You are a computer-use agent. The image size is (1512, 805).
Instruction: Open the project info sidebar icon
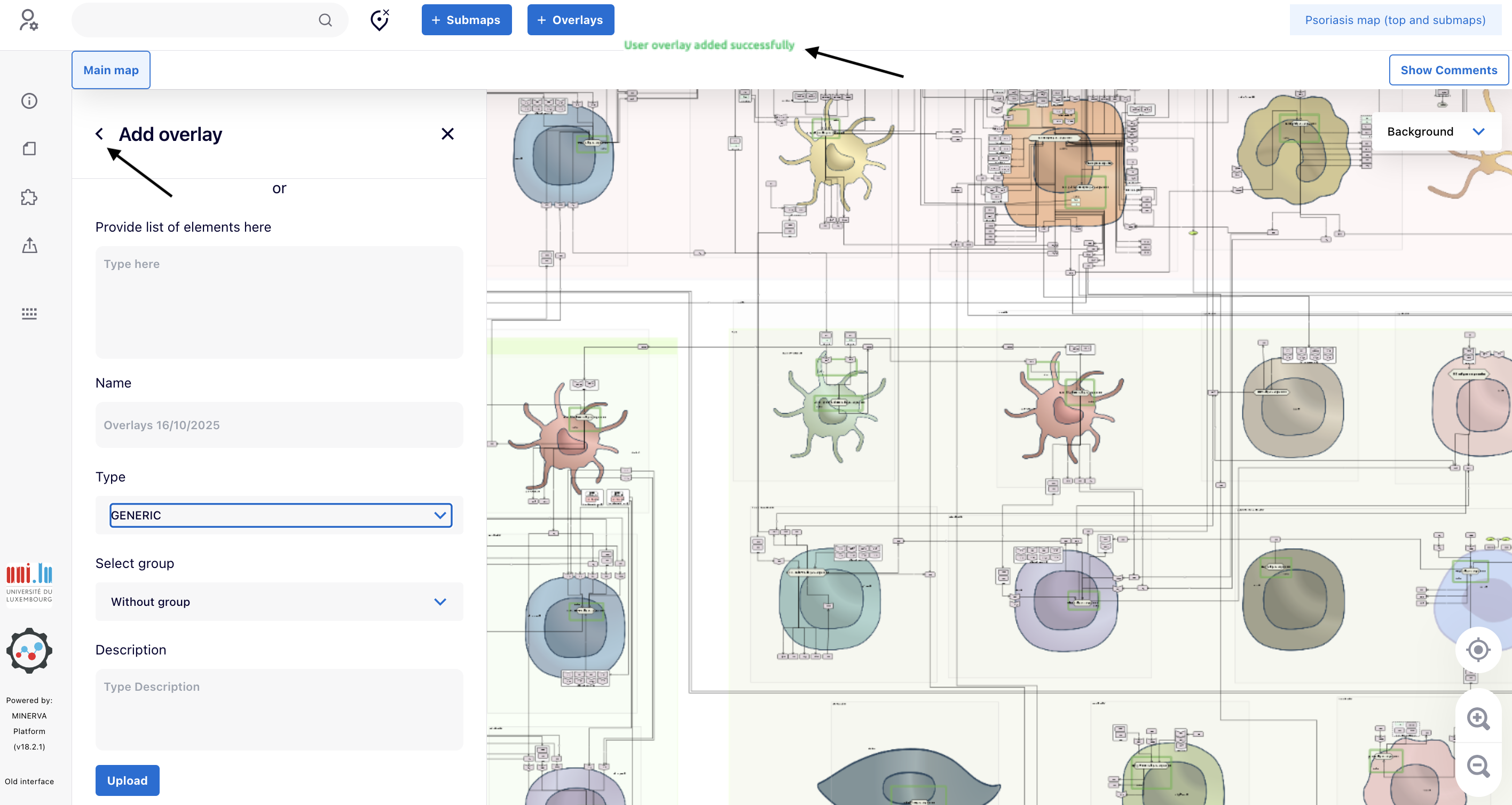click(29, 101)
